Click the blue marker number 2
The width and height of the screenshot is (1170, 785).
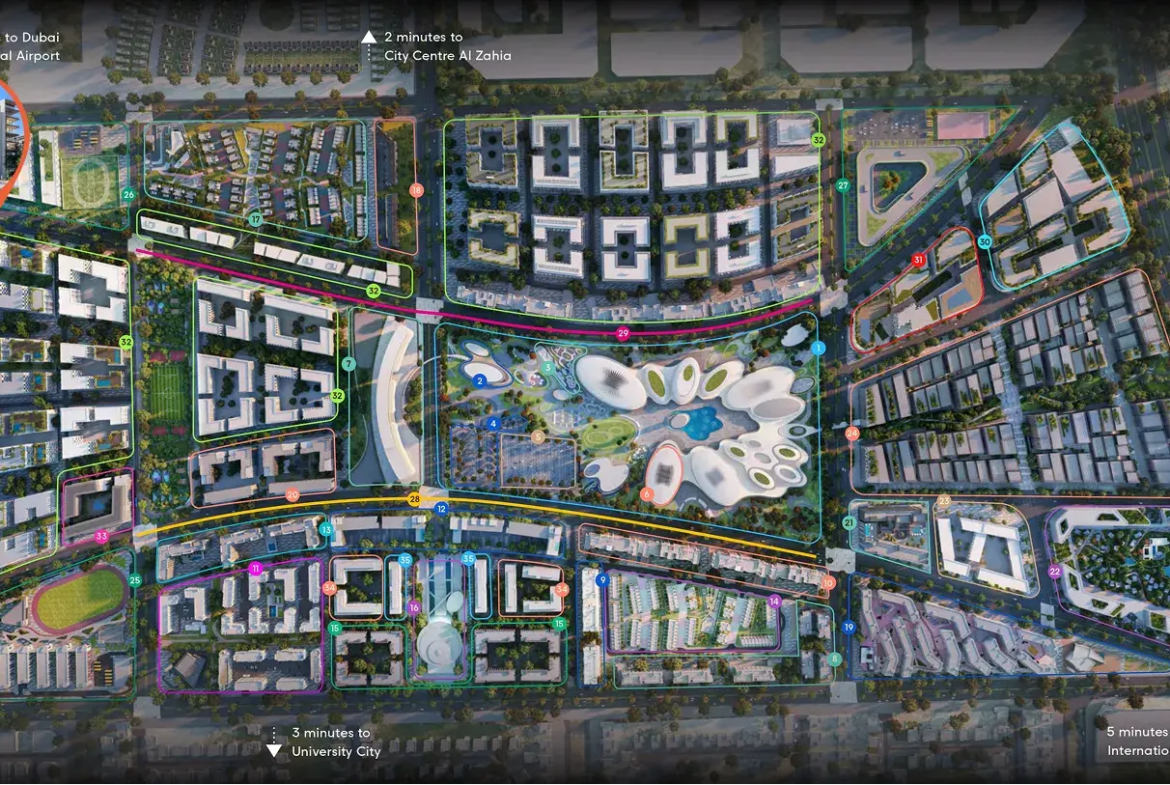tap(480, 381)
